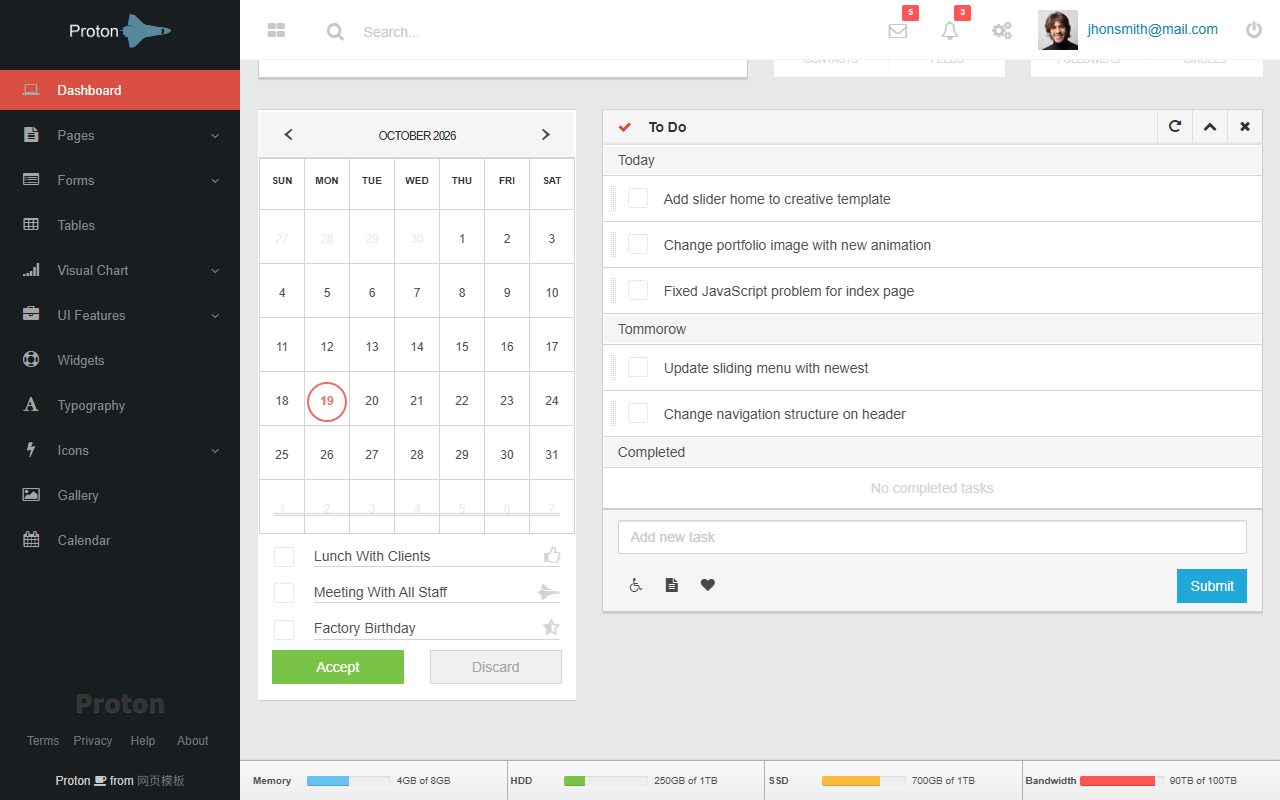Check 'Add slider home to creative template'
The width and height of the screenshot is (1280, 800).
[638, 198]
